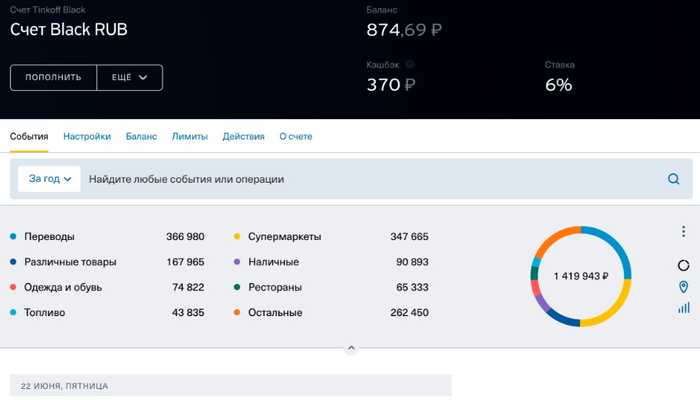Switch to the Настройки tab
This screenshot has width=700, height=400.
(87, 137)
